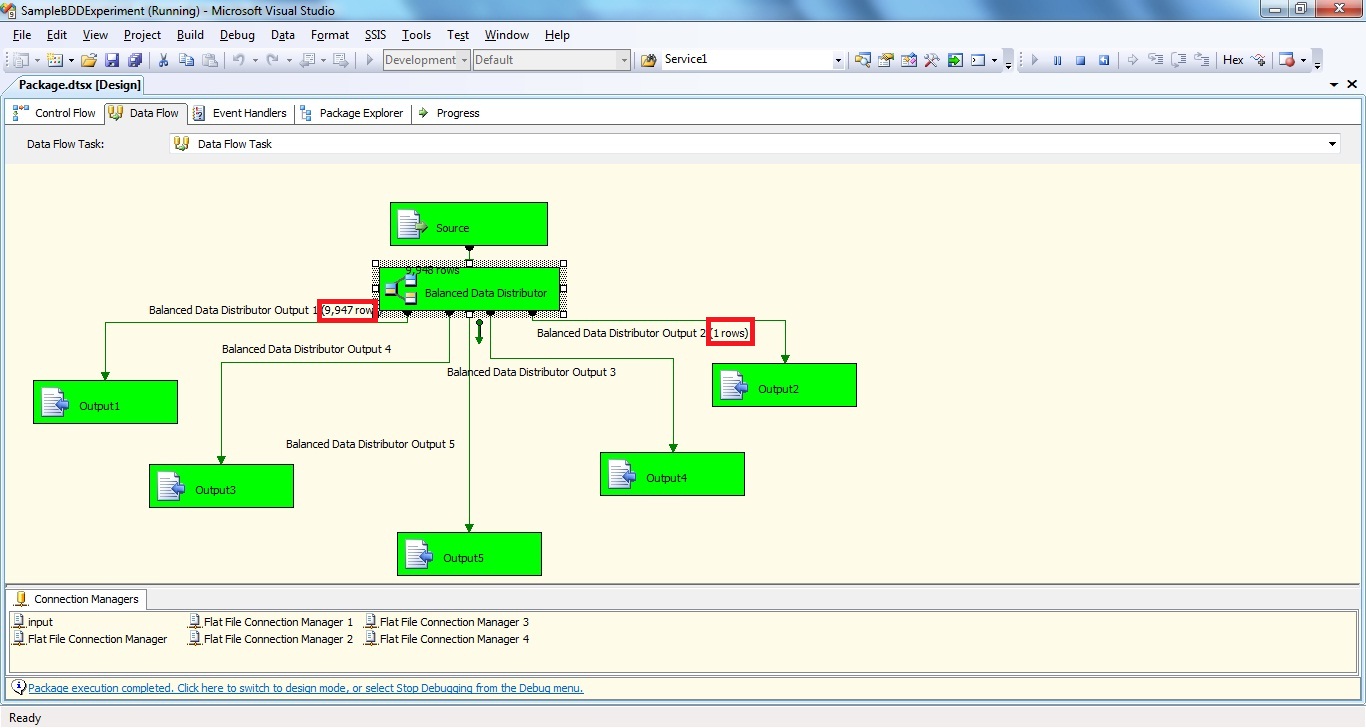
Task: Select the Output5 destination component
Action: coord(469,554)
